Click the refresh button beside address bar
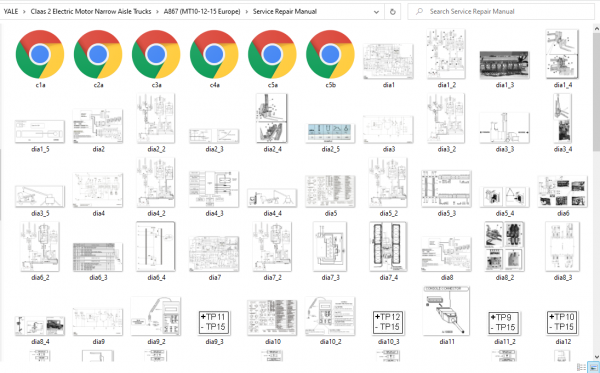The width and height of the screenshot is (600, 373). (x=393, y=12)
